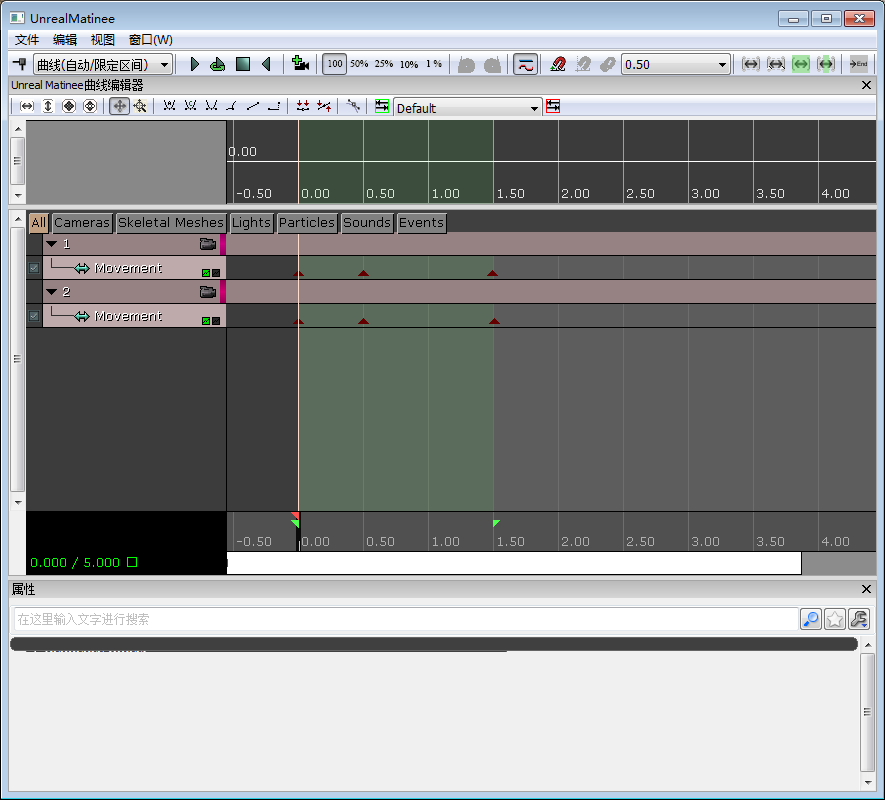Set playback speed to 50%
This screenshot has height=800, width=885.
(x=359, y=64)
